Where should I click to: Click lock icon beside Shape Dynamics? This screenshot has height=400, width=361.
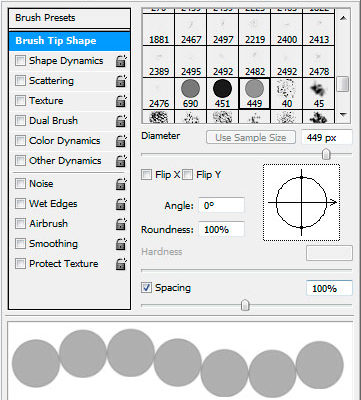(121, 61)
